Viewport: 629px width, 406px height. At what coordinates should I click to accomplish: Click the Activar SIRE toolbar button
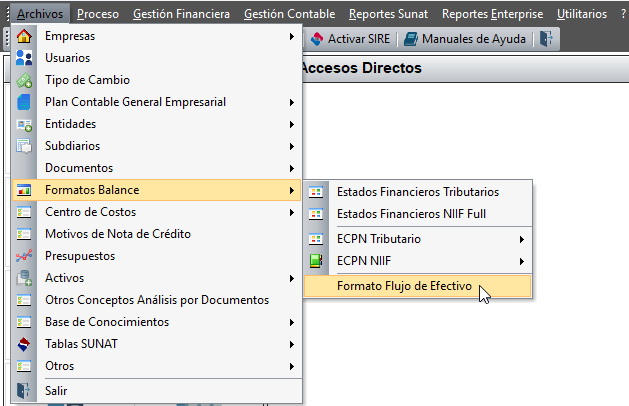click(x=351, y=39)
